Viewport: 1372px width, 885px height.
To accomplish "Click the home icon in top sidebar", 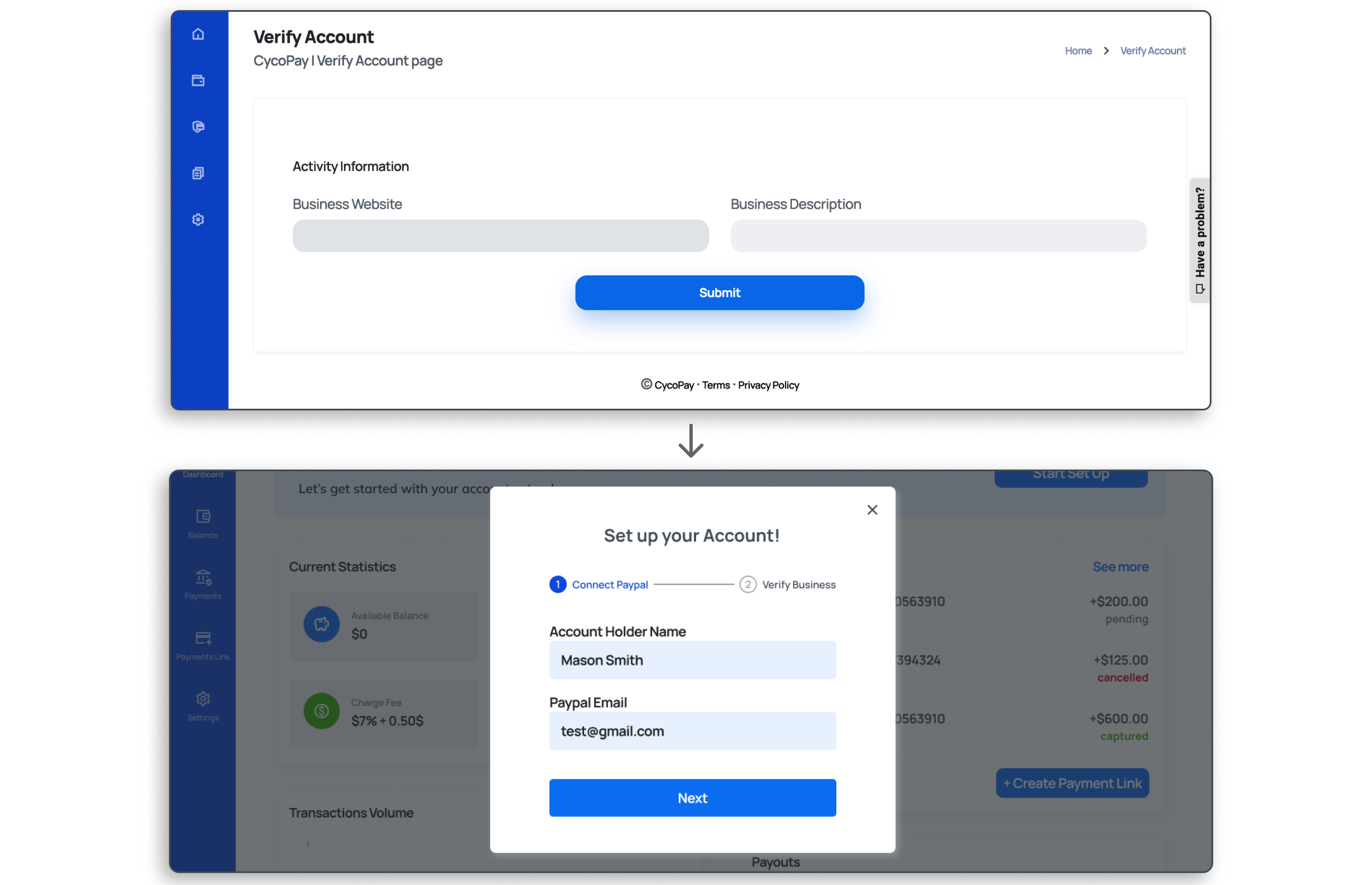I will (198, 34).
